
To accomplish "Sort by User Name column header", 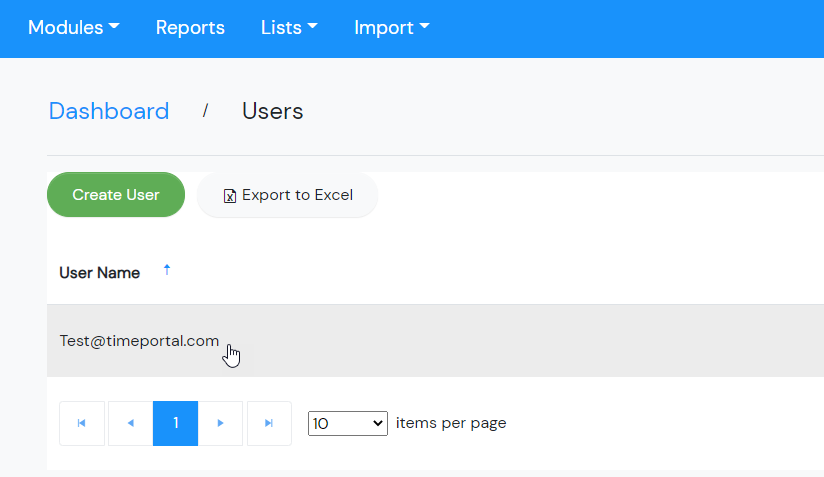I will pos(99,273).
